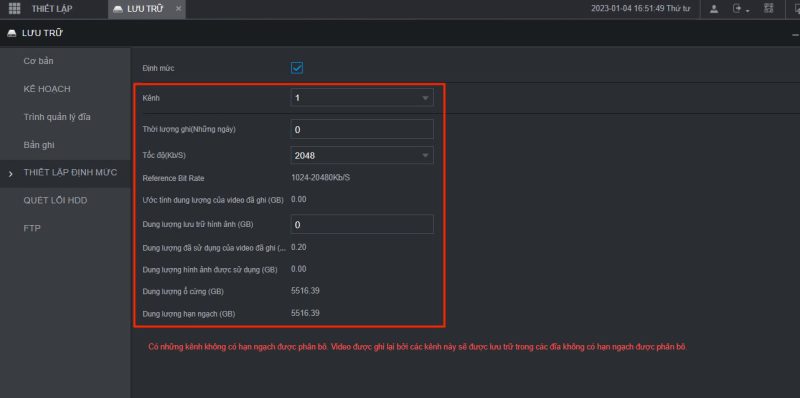Switch to the LƯU TRỮ tab
This screenshot has height=398, width=800.
(x=145, y=9)
